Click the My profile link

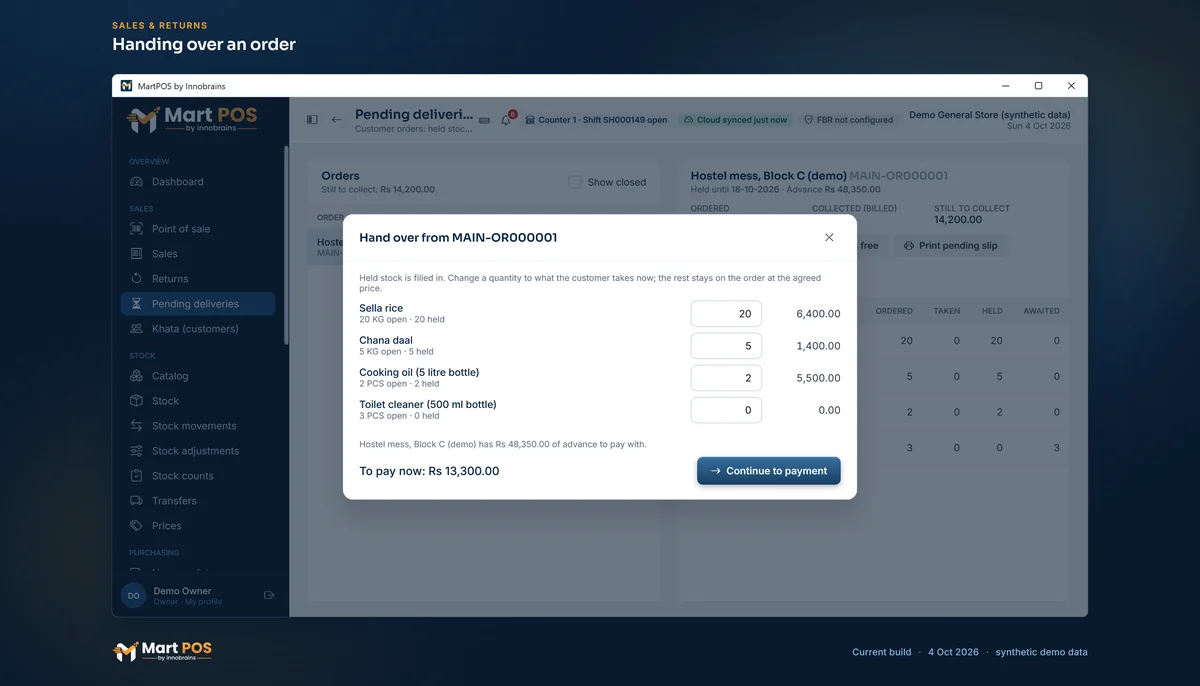click(x=204, y=602)
